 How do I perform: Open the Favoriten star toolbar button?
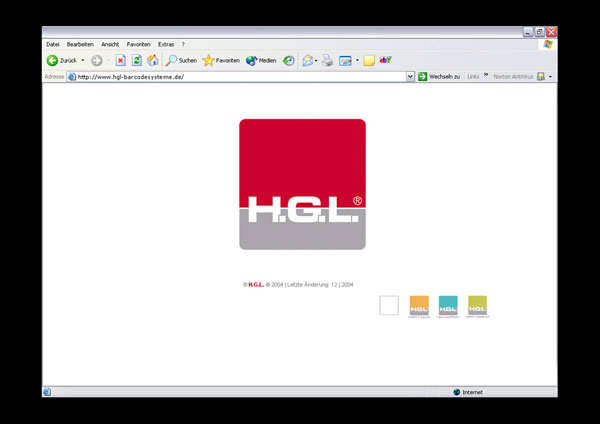point(221,60)
